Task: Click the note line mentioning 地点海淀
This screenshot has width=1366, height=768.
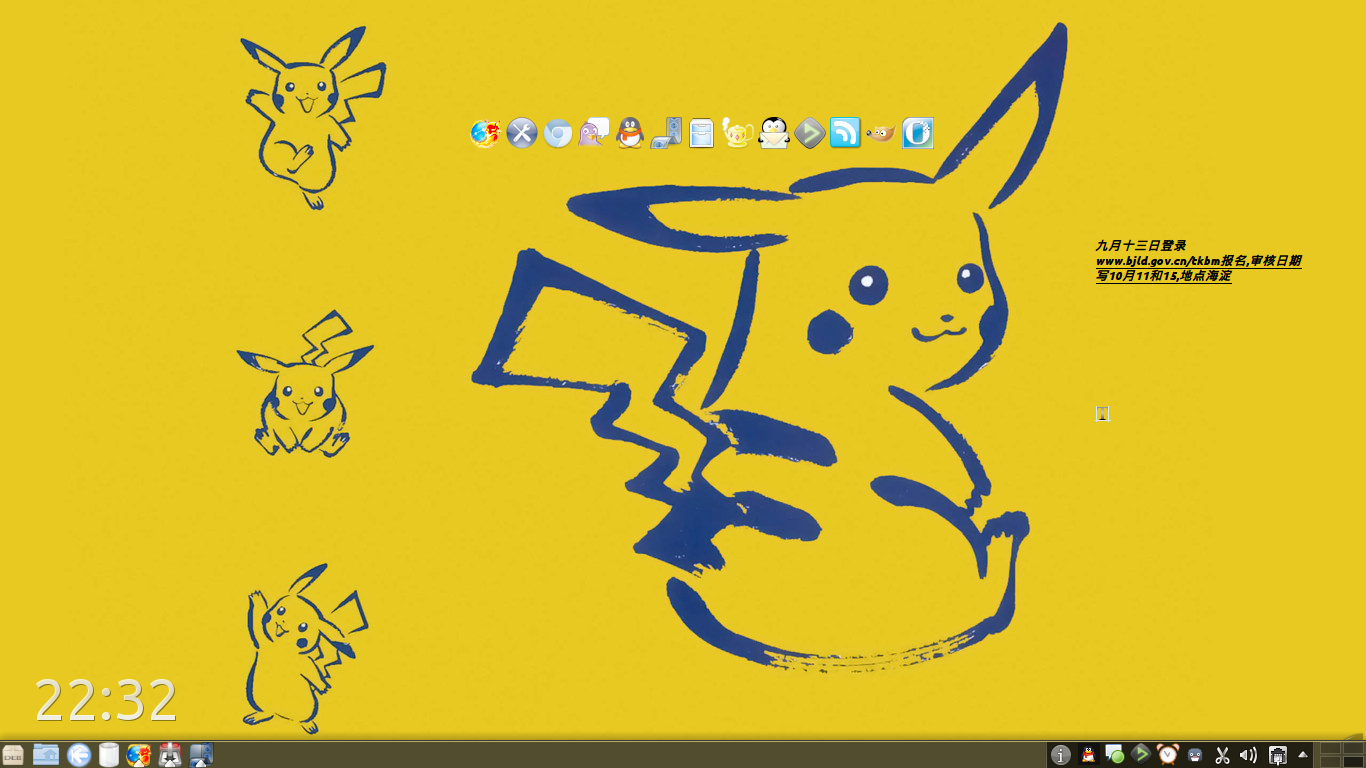Action: 1164,276
